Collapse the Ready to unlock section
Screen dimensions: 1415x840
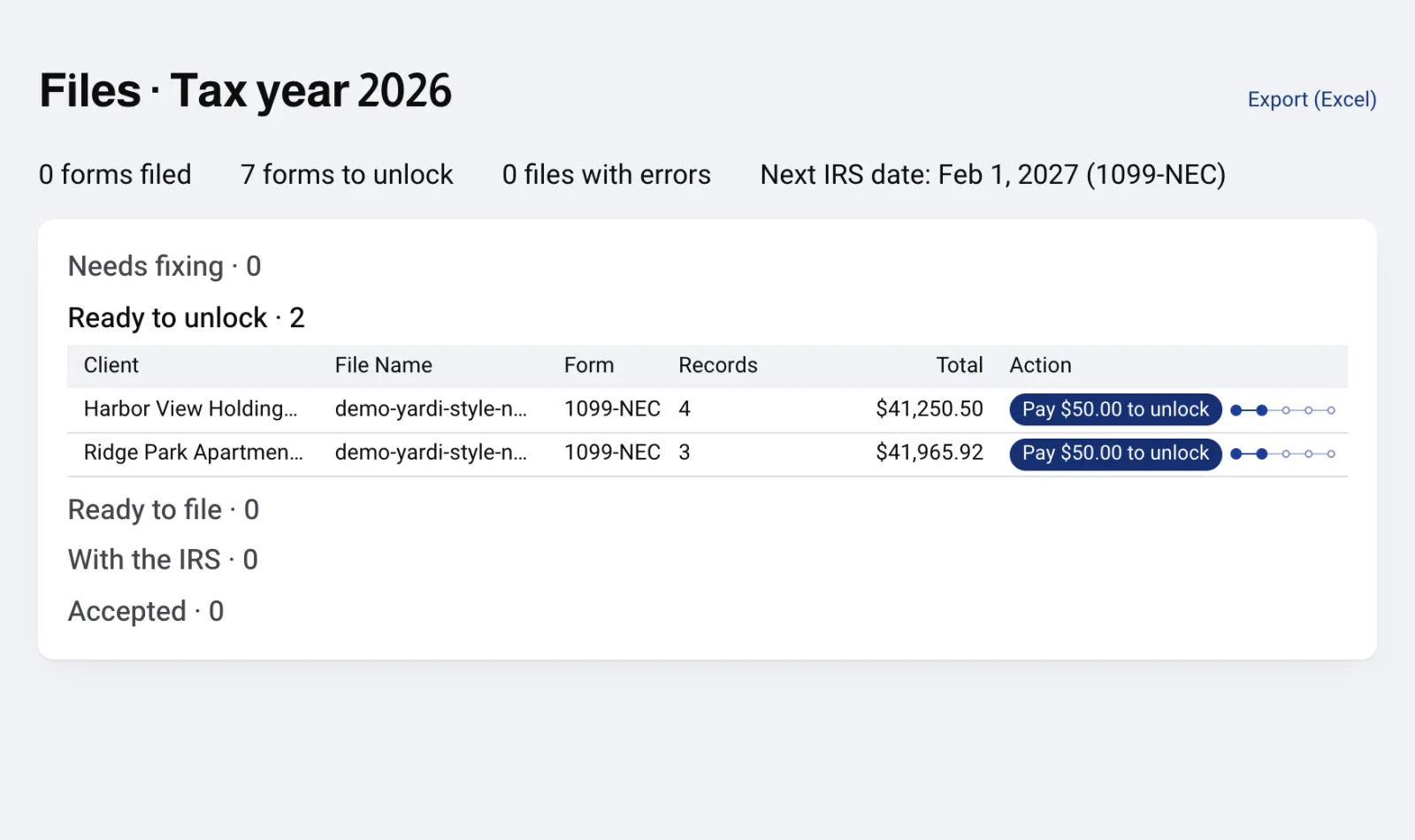[187, 317]
